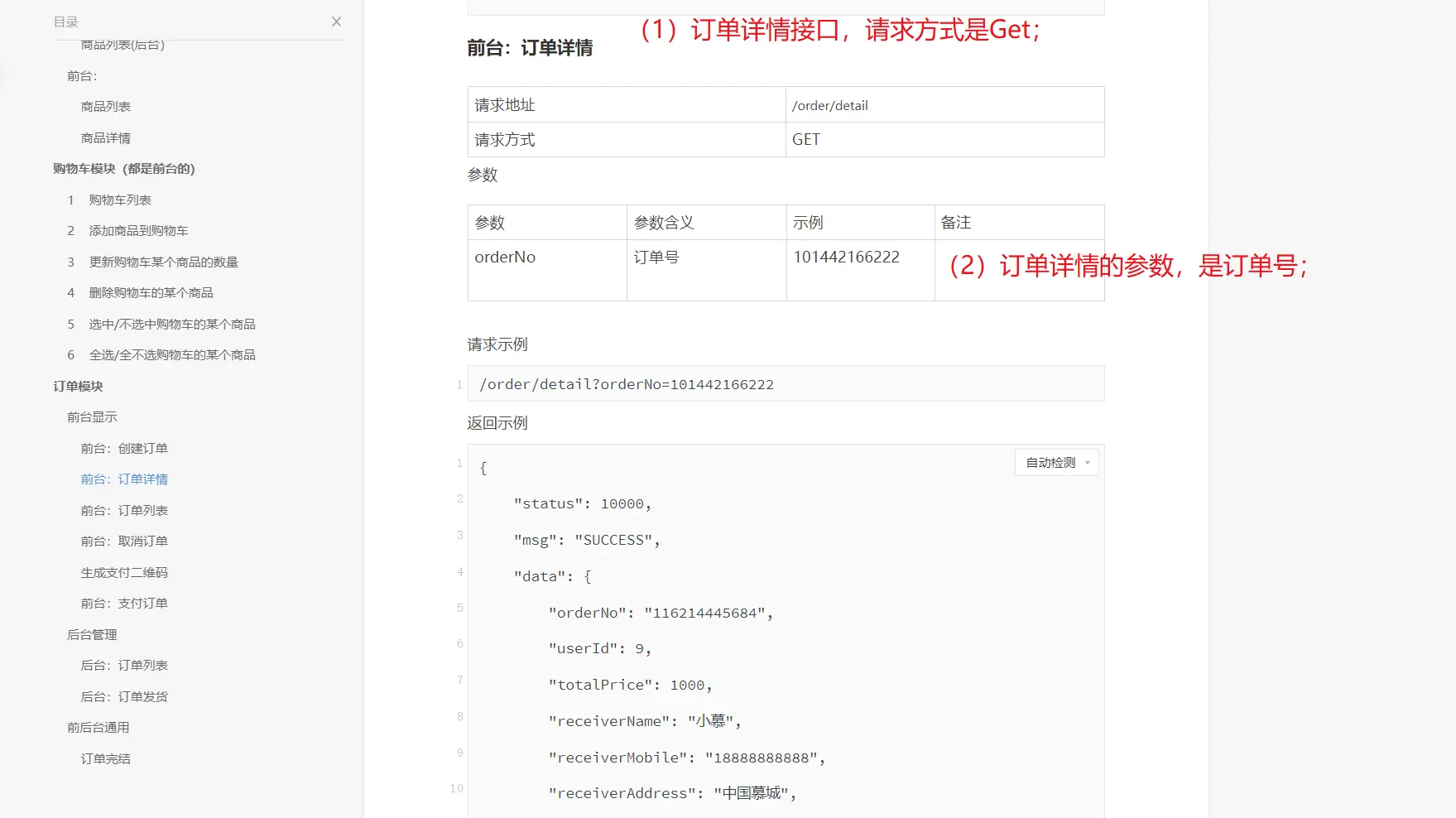Screen dimensions: 1456x818
Task: Open 删除购物车的某个商品 entry
Action: tap(151, 293)
